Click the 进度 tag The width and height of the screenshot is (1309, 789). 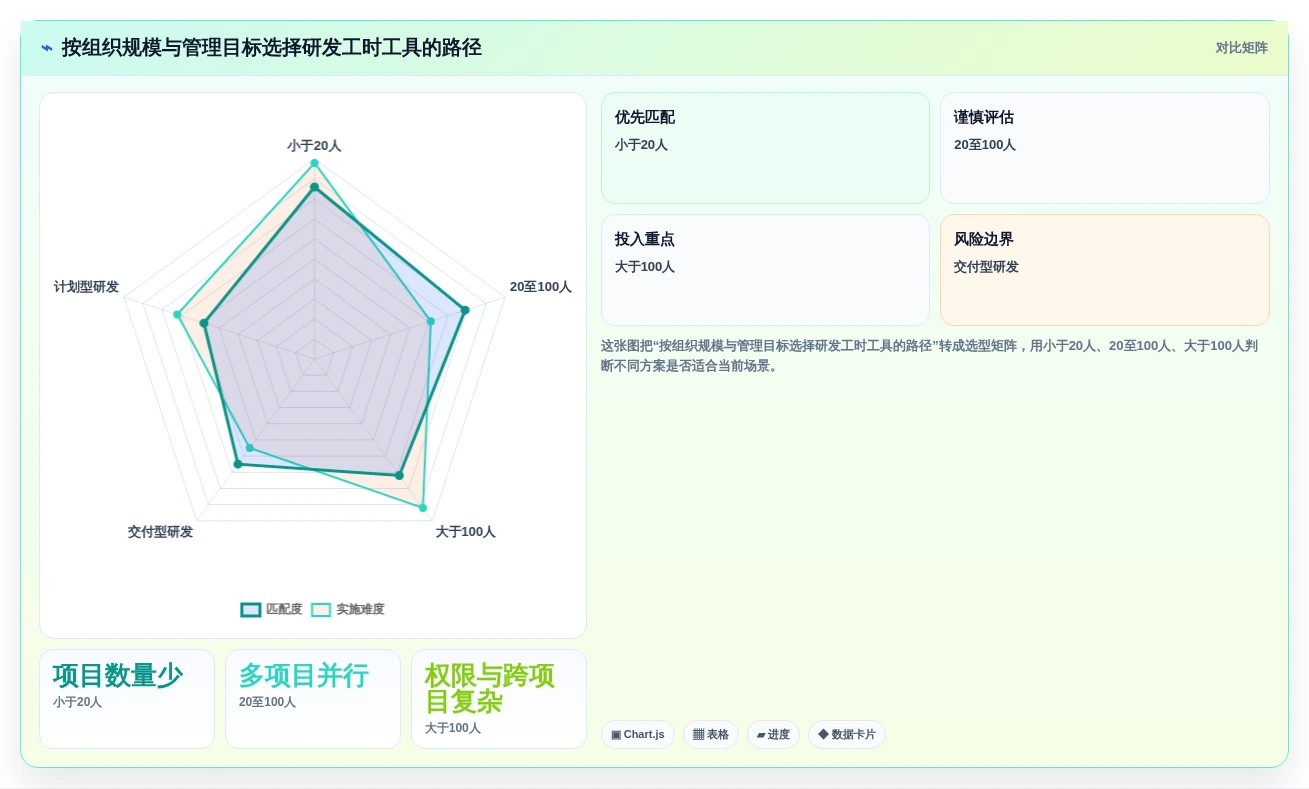click(773, 735)
